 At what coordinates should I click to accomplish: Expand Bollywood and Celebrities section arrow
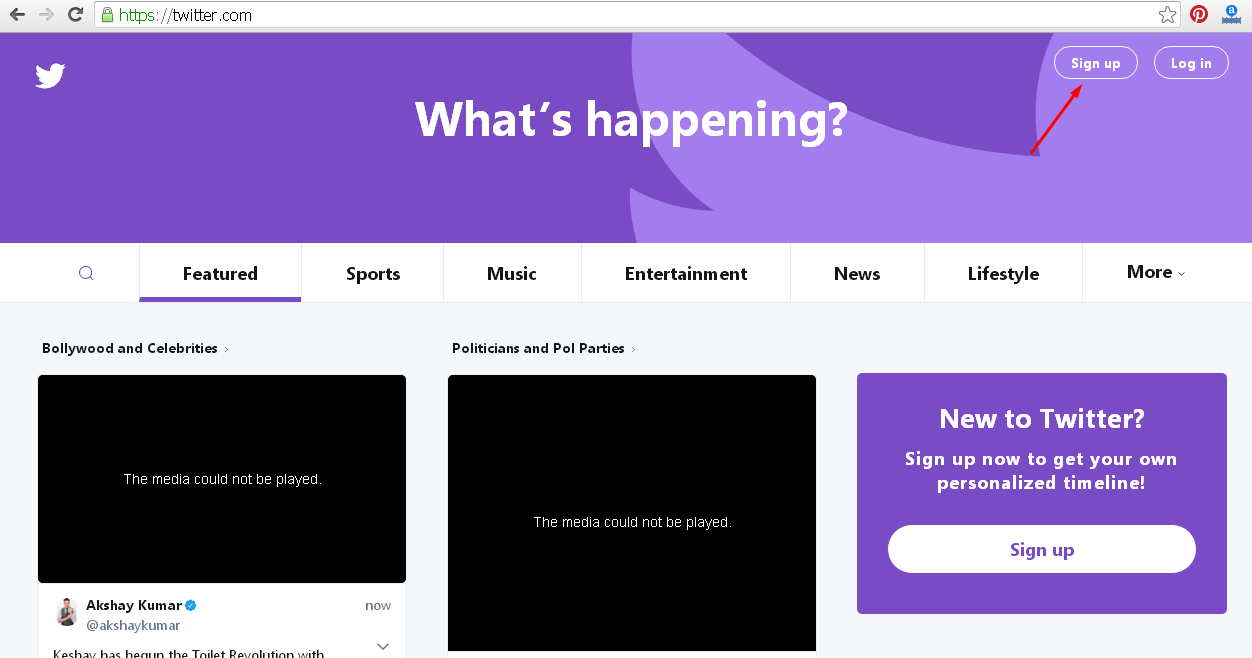click(x=227, y=349)
